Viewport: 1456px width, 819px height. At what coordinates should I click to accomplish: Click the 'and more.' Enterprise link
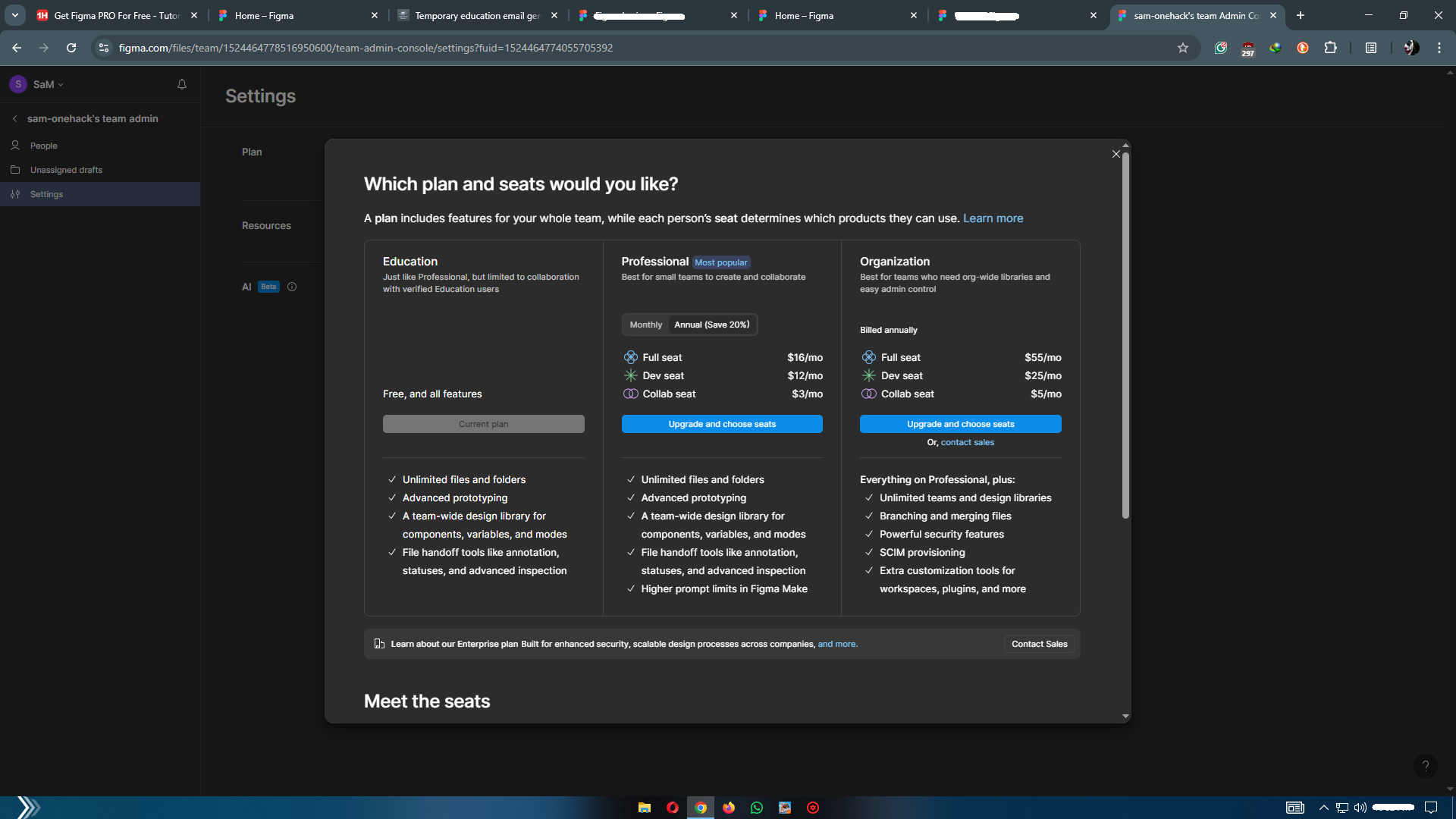pyautogui.click(x=837, y=644)
